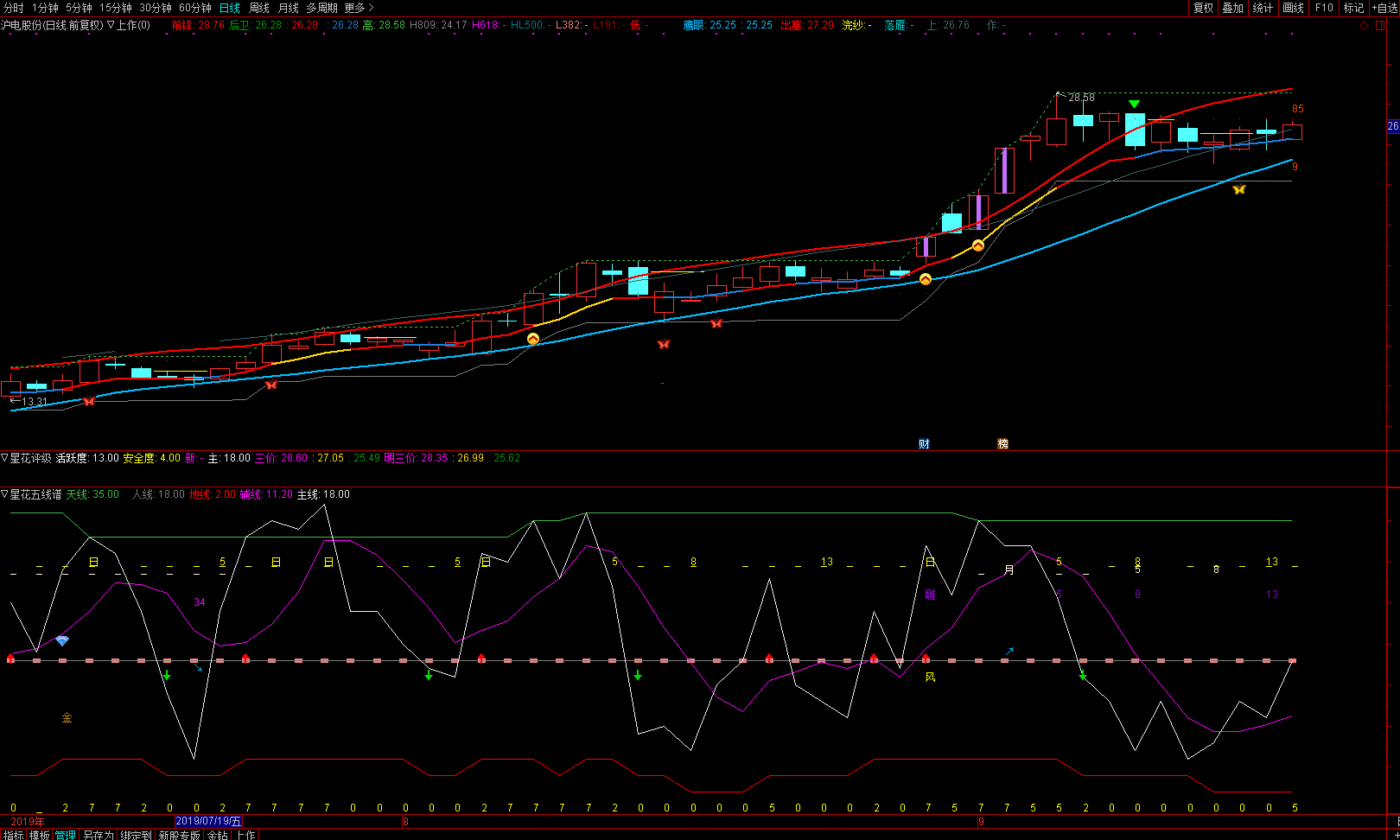The image size is (1400, 840).
Task: Expand the 更多 periods menu
Action: [x=359, y=8]
